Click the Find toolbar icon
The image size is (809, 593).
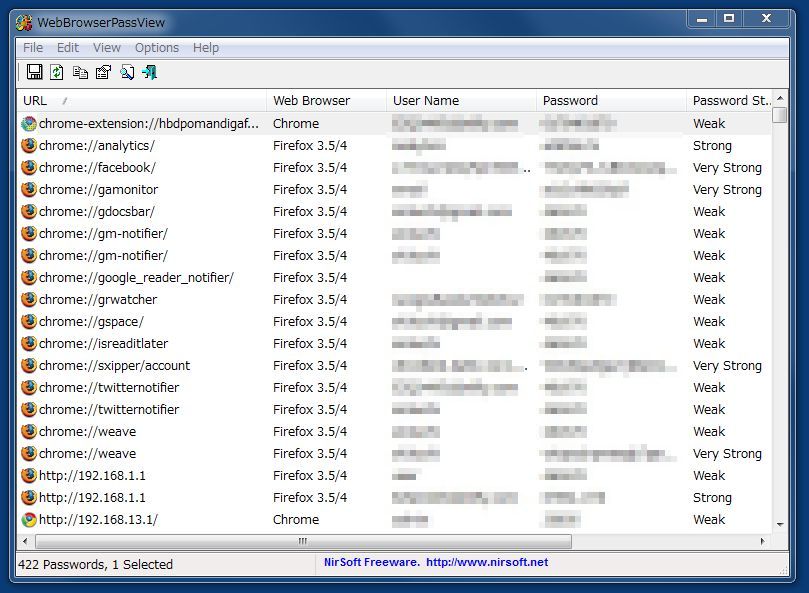coord(127,72)
